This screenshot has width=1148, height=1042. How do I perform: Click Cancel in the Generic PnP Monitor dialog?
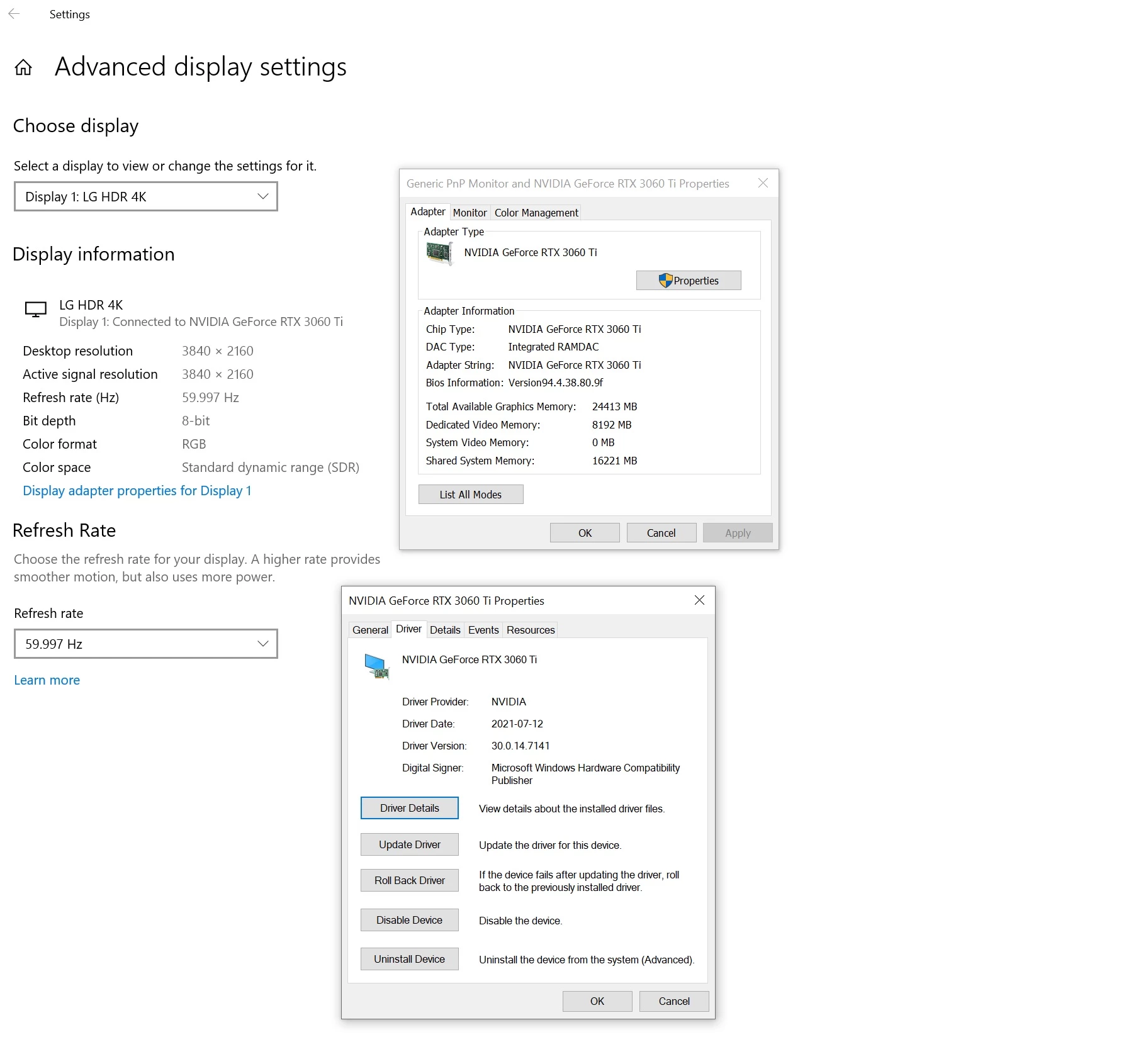pos(661,533)
